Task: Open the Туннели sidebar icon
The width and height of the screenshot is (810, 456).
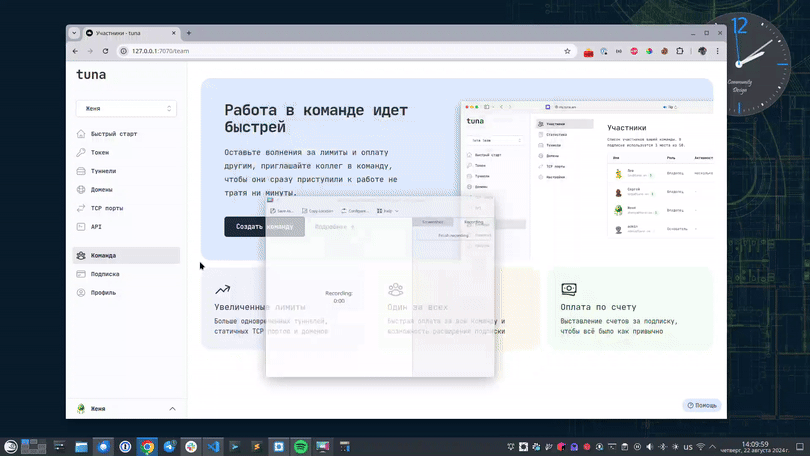Action: point(80,171)
